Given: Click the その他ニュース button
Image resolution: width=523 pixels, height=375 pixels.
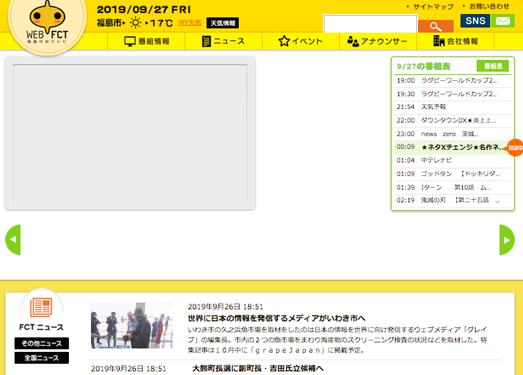Looking at the screenshot, I should 42,343.
